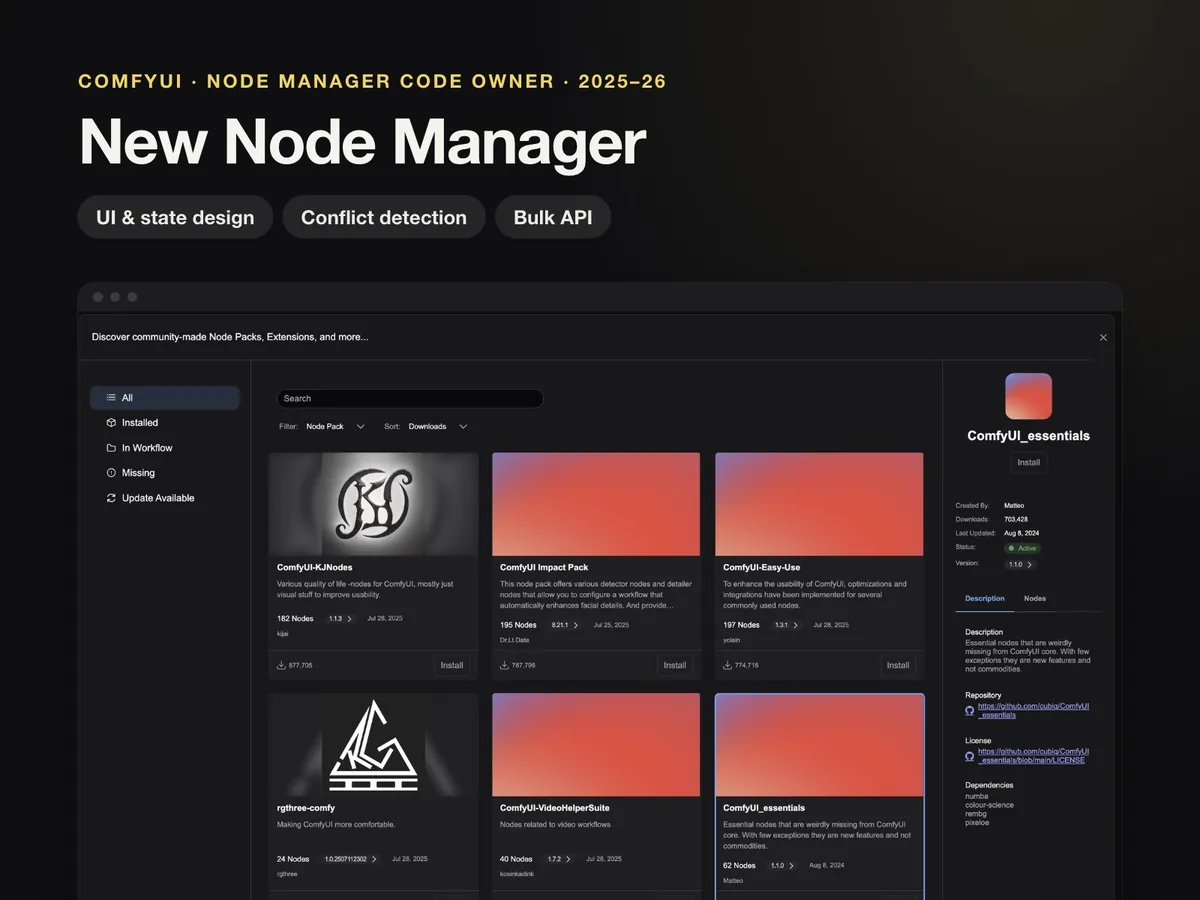This screenshot has width=1200, height=900.
Task: Select Update Available in the sidebar
Action: click(165, 498)
